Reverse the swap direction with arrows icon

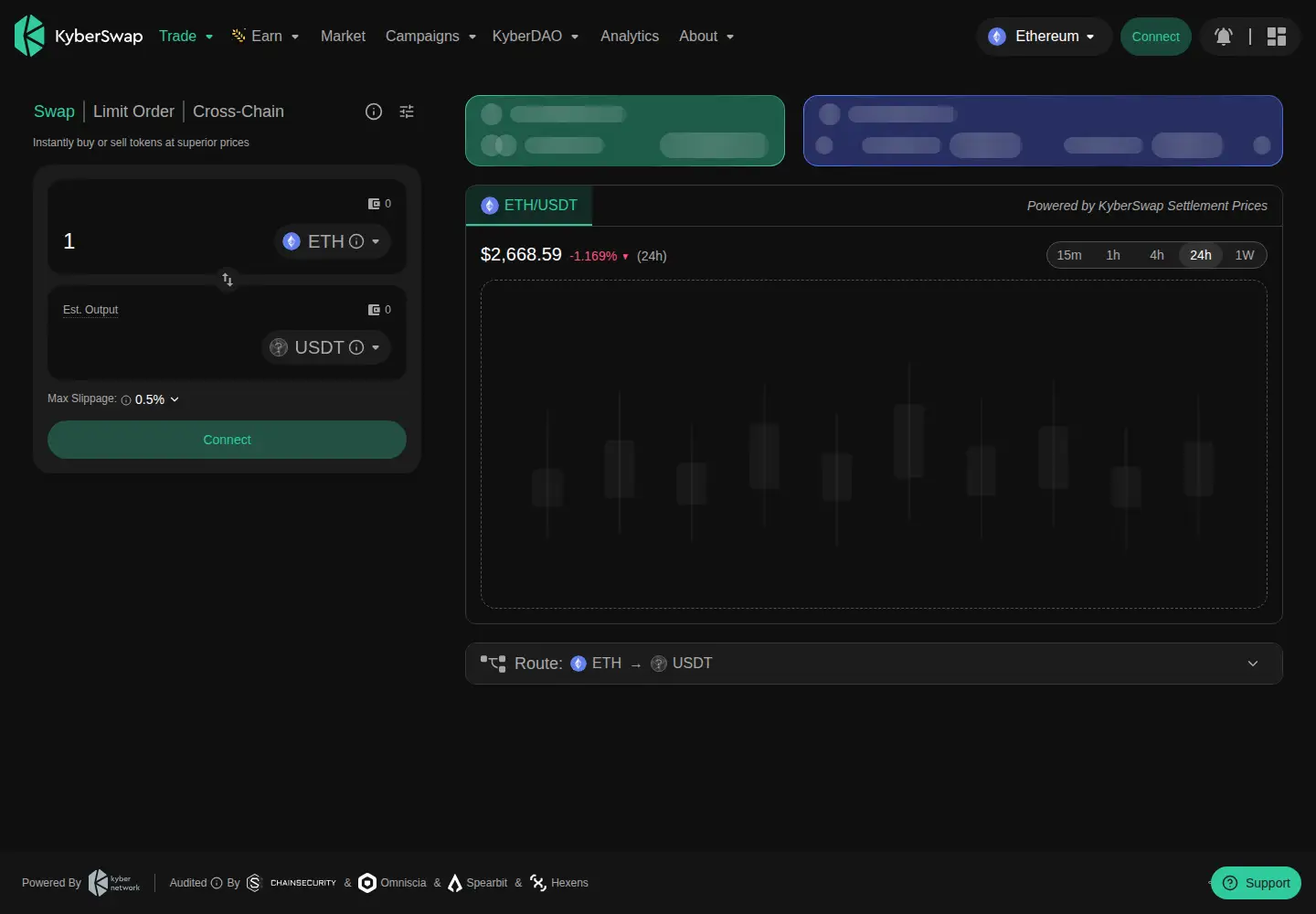228,280
